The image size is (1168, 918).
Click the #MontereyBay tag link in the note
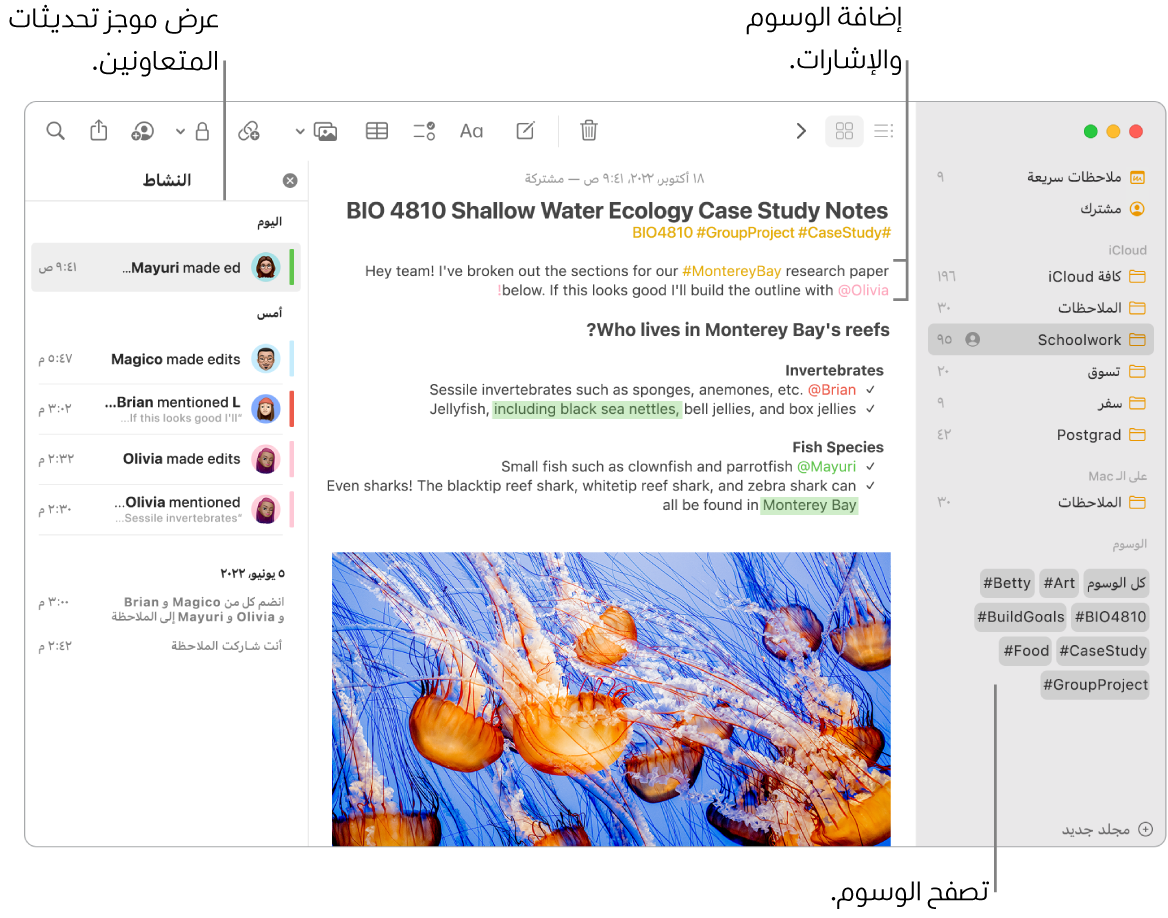(732, 270)
